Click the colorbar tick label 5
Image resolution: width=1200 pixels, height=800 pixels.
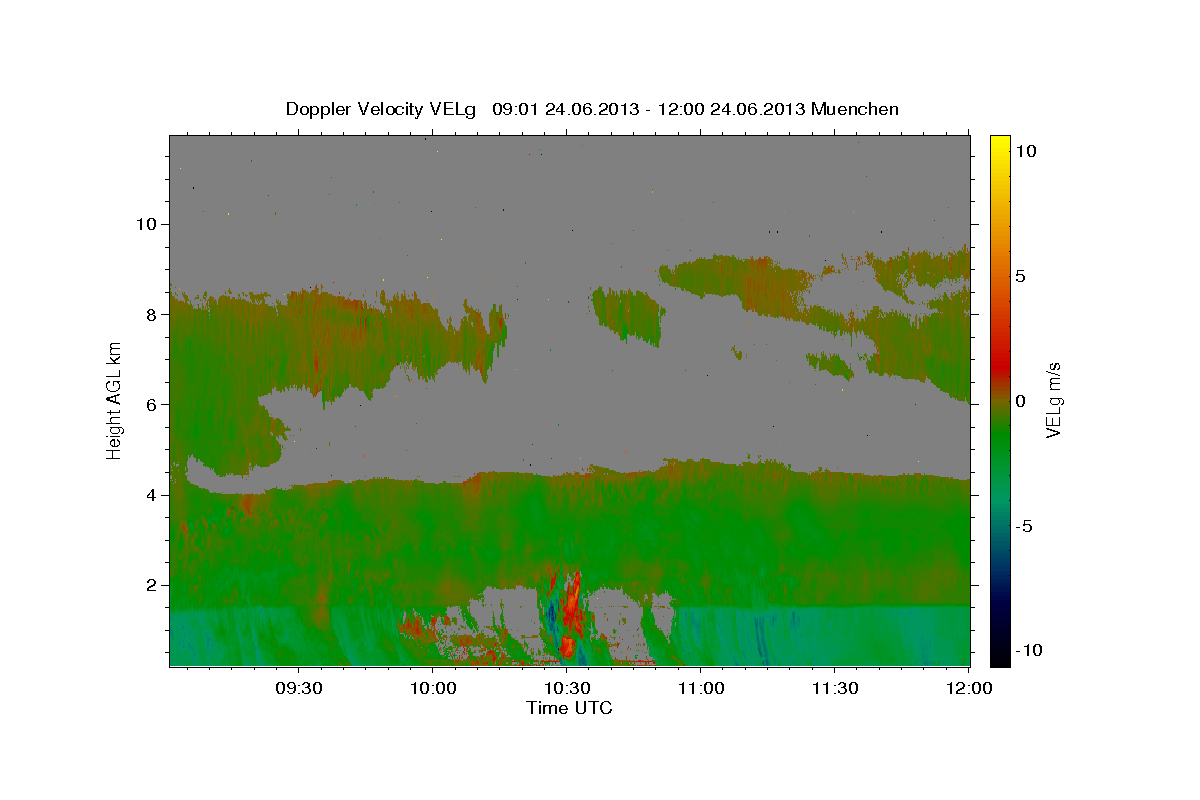tap(1020, 275)
